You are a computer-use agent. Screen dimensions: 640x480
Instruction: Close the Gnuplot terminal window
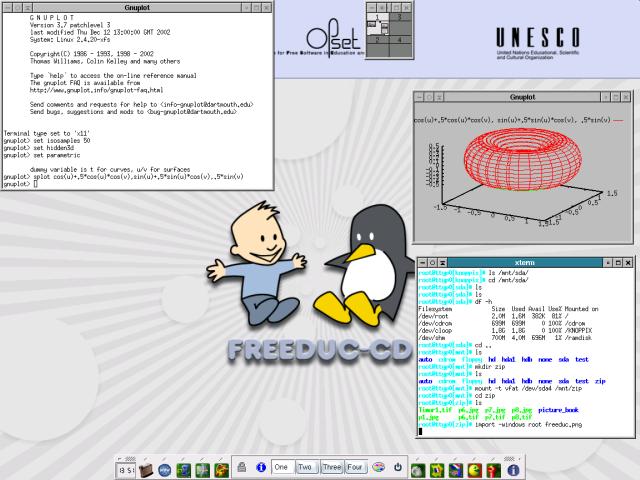[266, 8]
